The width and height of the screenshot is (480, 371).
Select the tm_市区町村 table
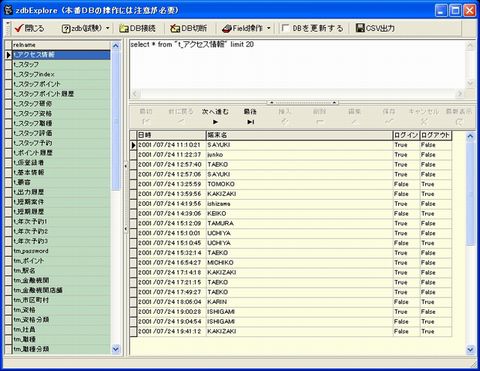coord(61,300)
